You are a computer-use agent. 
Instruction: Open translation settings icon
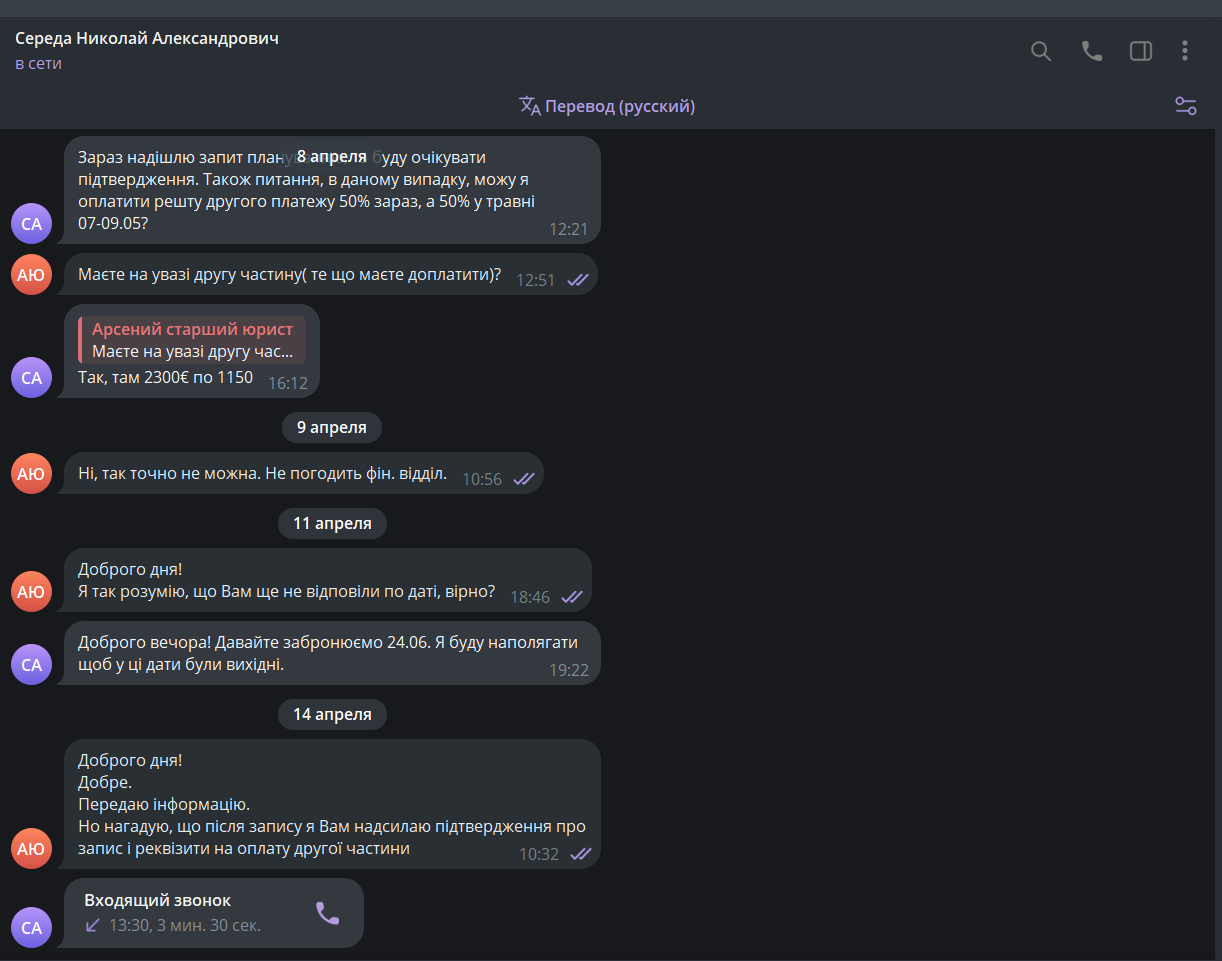tap(1186, 106)
